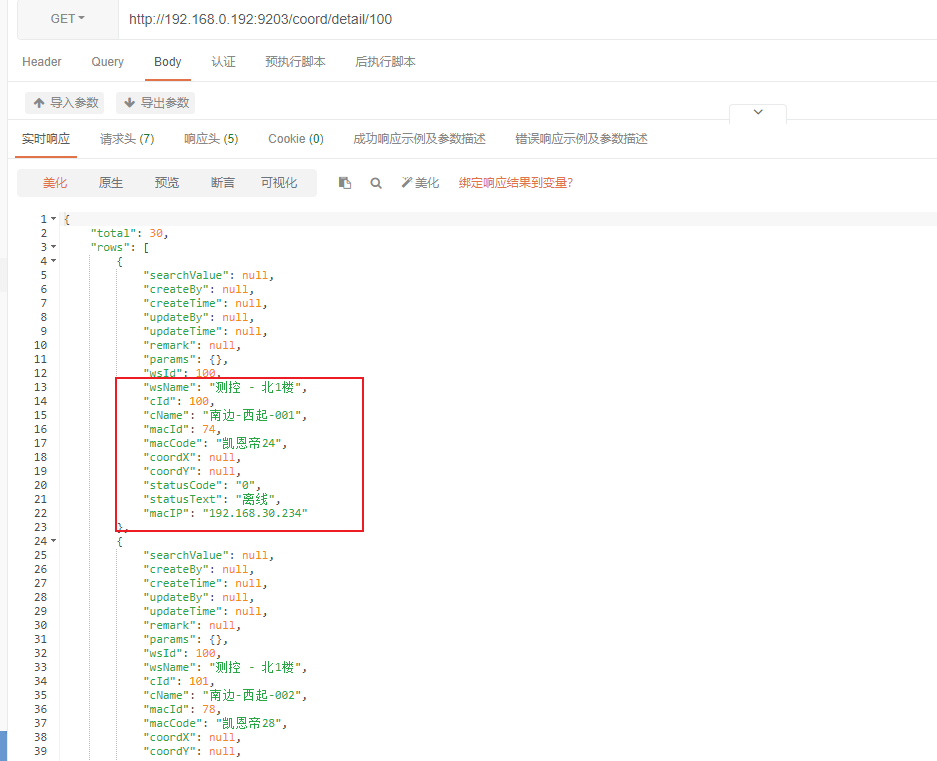
Task: Open 成功响应示例及参数描述 tab
Action: pos(419,139)
